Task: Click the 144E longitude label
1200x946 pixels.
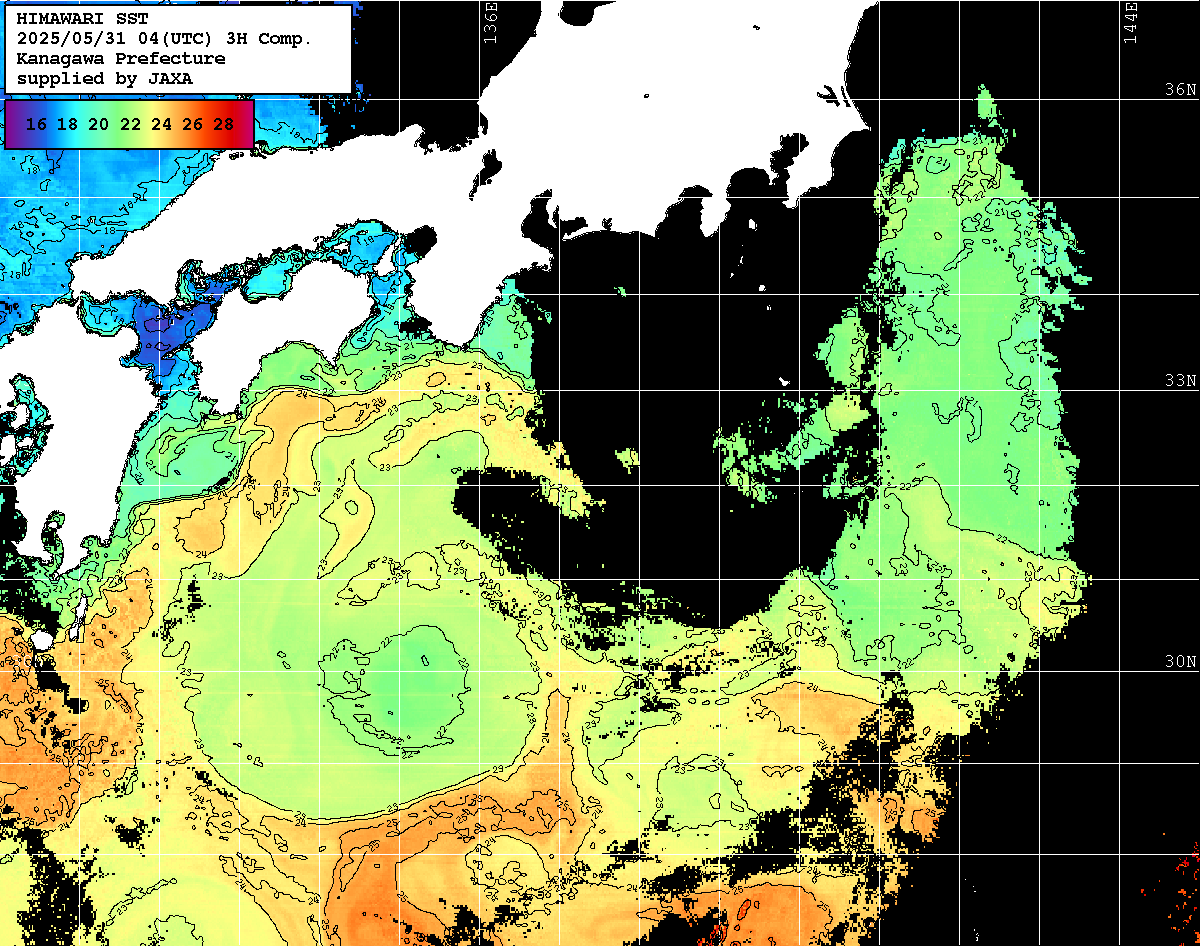Action: point(1131,22)
